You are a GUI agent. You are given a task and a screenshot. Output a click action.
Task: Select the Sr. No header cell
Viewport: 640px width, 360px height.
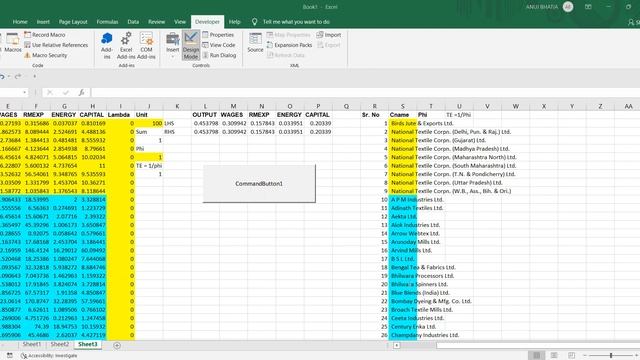tap(374, 115)
